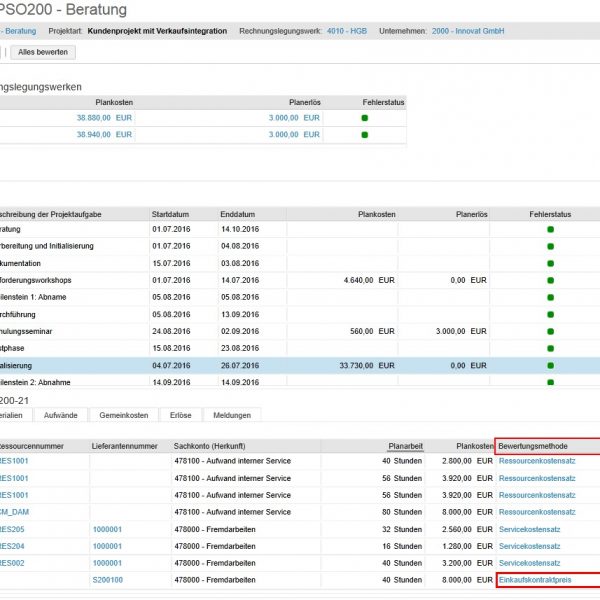The image size is (600, 600).
Task: Show the Meldungen tab
Action: pos(232,414)
